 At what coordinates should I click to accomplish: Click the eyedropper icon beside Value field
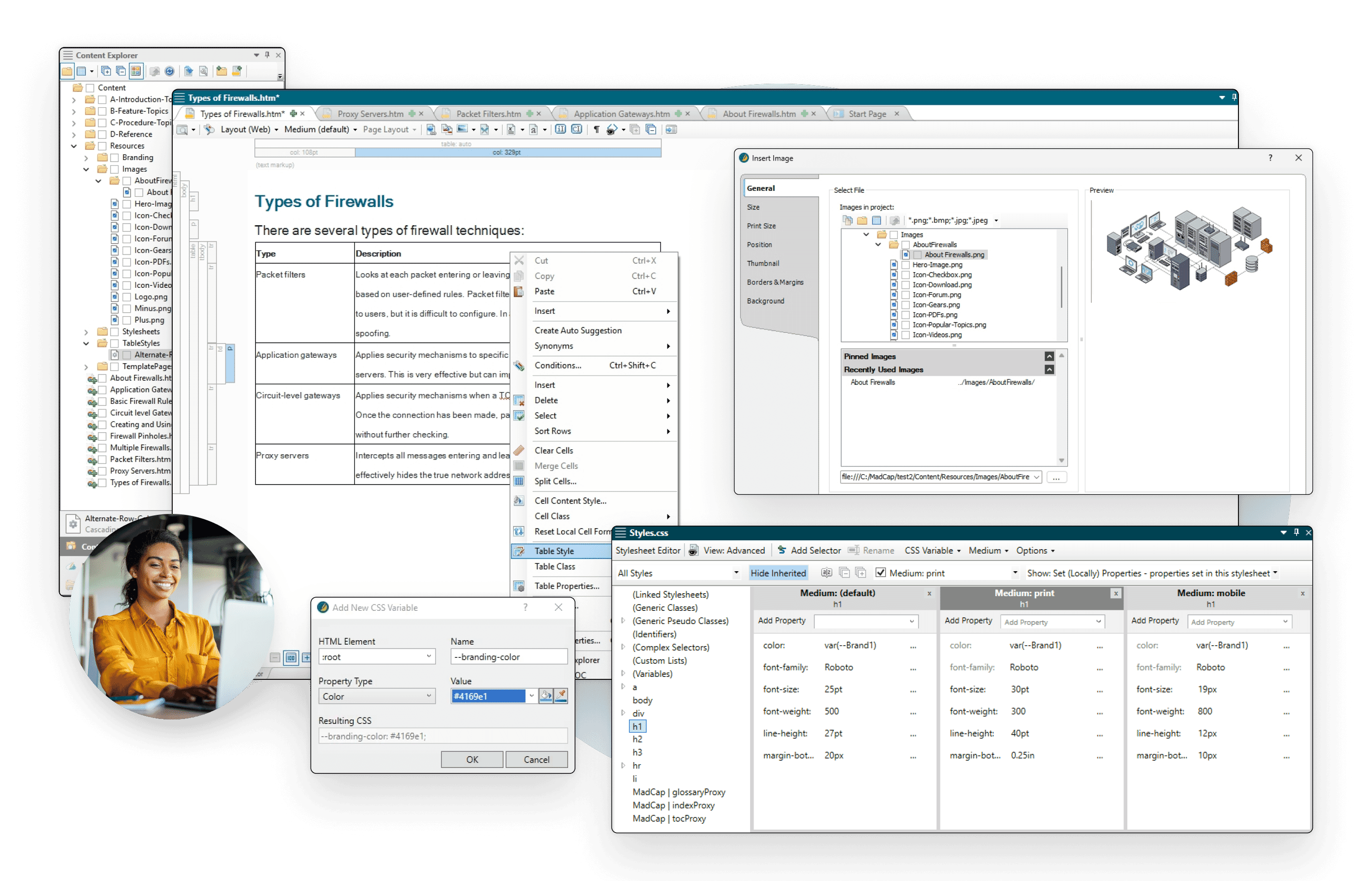click(x=561, y=696)
